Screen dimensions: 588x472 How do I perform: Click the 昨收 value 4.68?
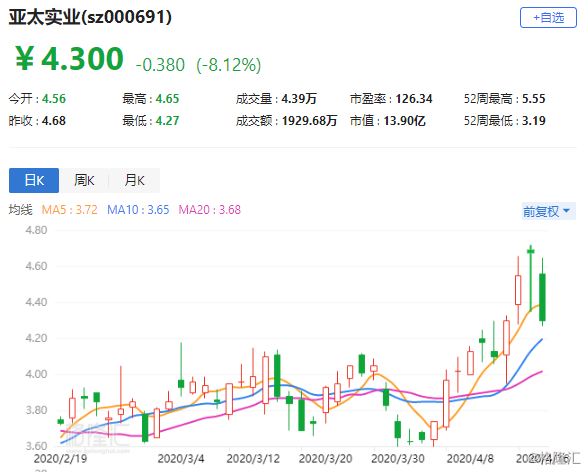[x=54, y=121]
